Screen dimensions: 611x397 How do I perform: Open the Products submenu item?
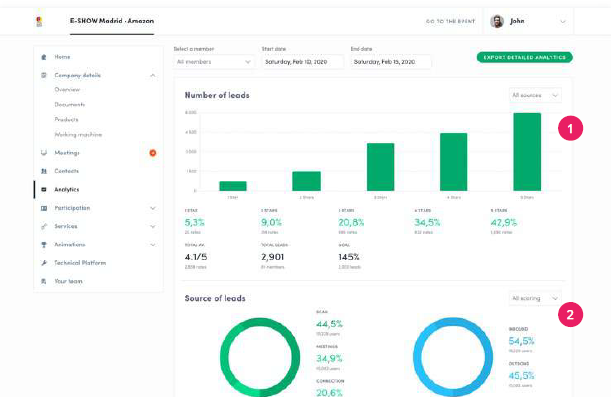pos(66,120)
